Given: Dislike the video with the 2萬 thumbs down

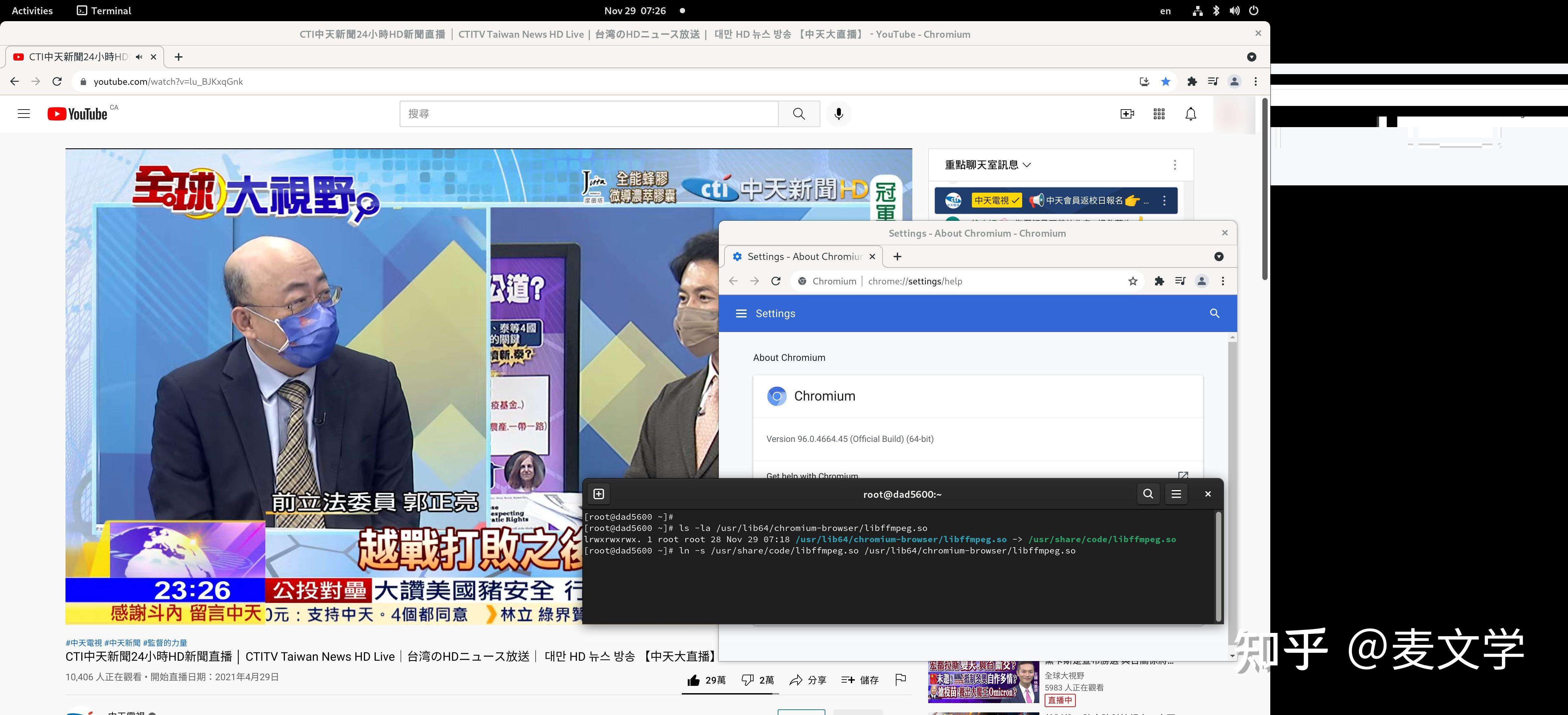Looking at the screenshot, I should click(757, 680).
